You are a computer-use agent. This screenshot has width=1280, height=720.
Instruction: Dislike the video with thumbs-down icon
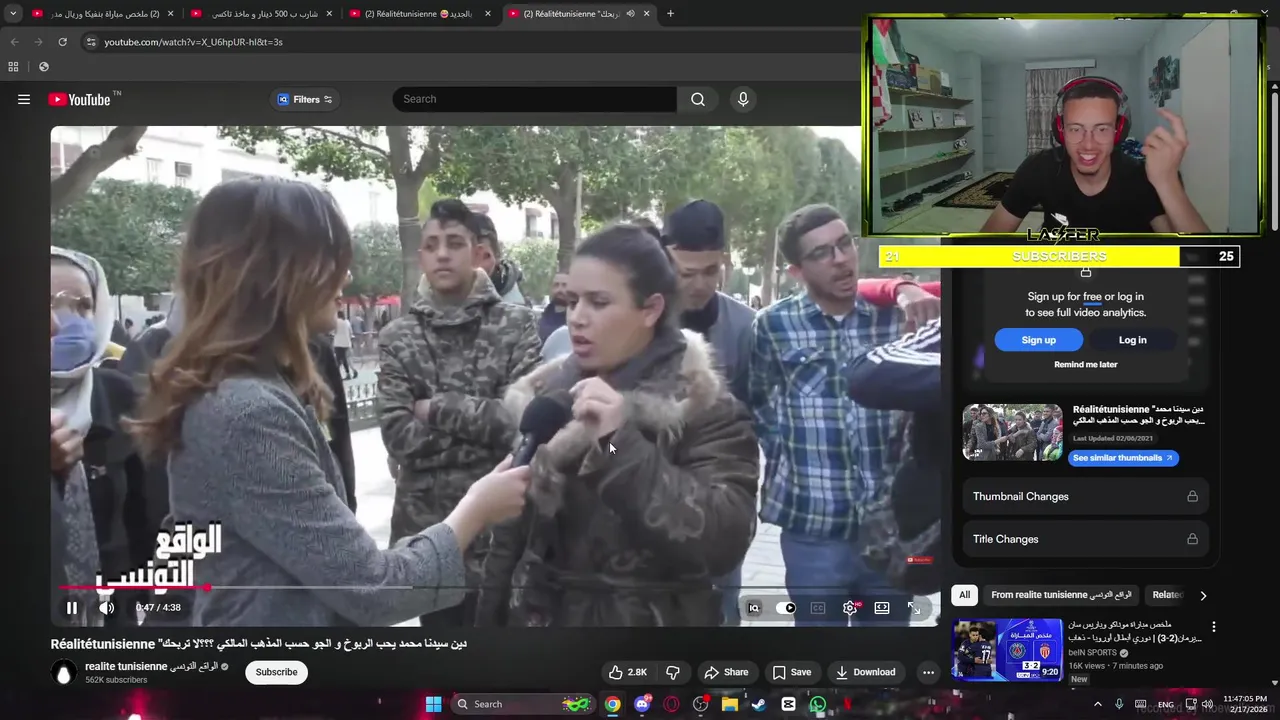click(x=673, y=672)
